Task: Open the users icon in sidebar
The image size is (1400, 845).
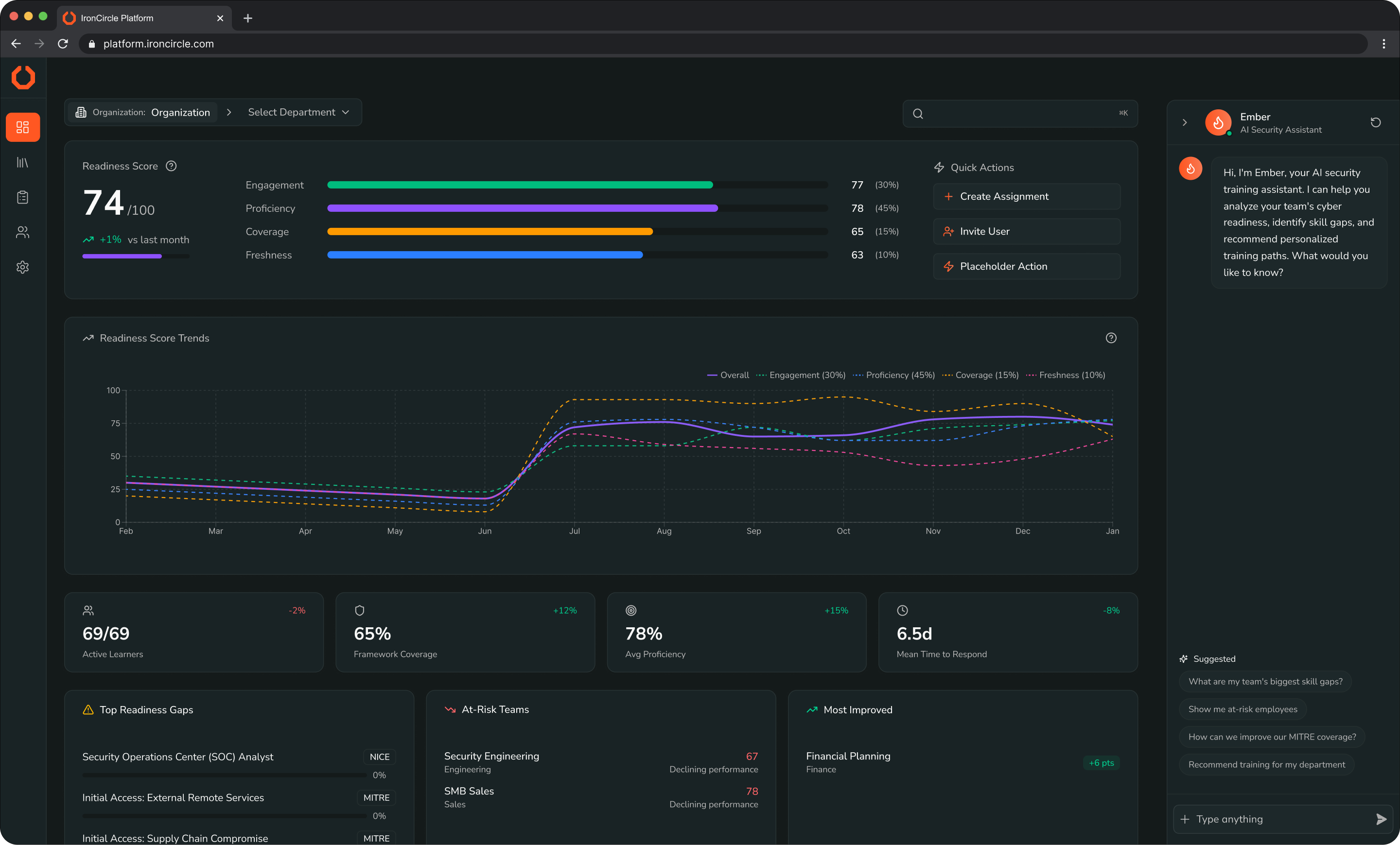Action: (x=23, y=232)
